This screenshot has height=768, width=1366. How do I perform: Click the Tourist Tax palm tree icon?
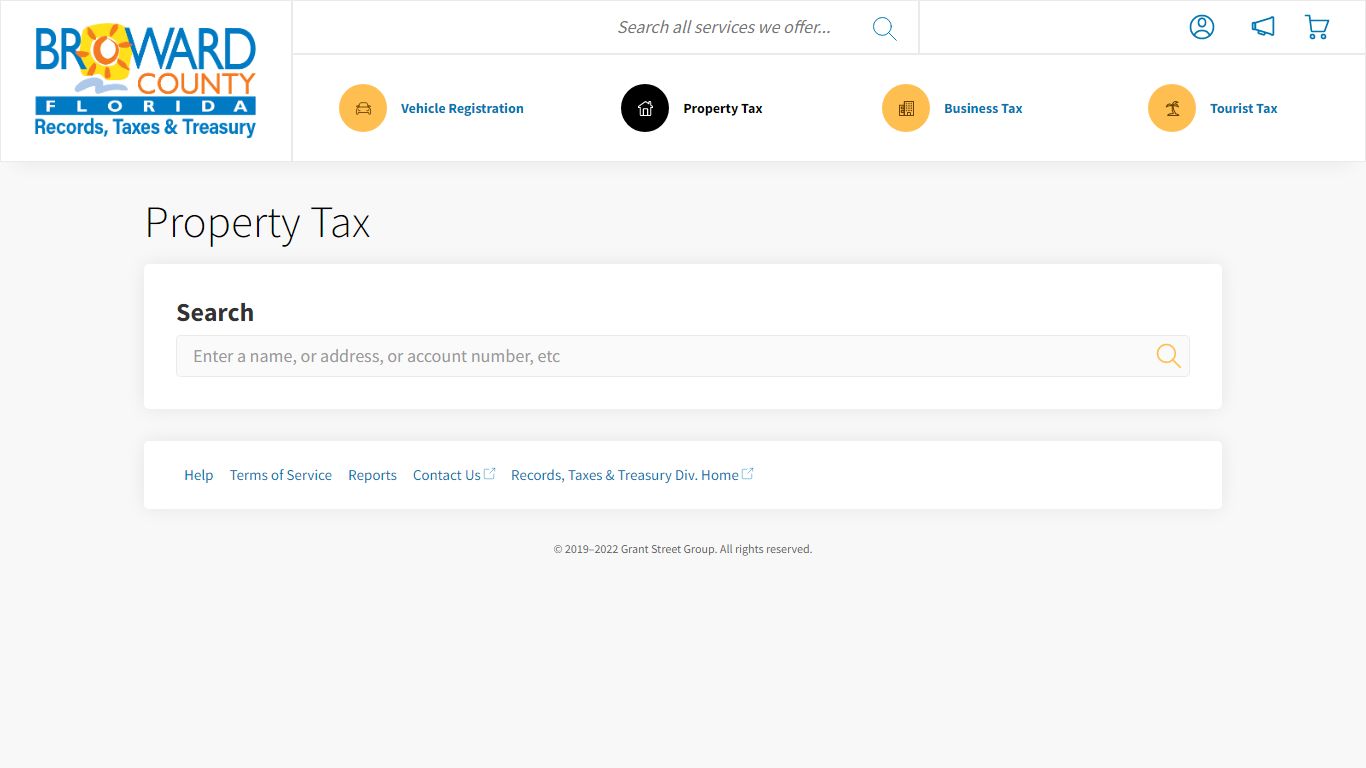pos(1172,108)
